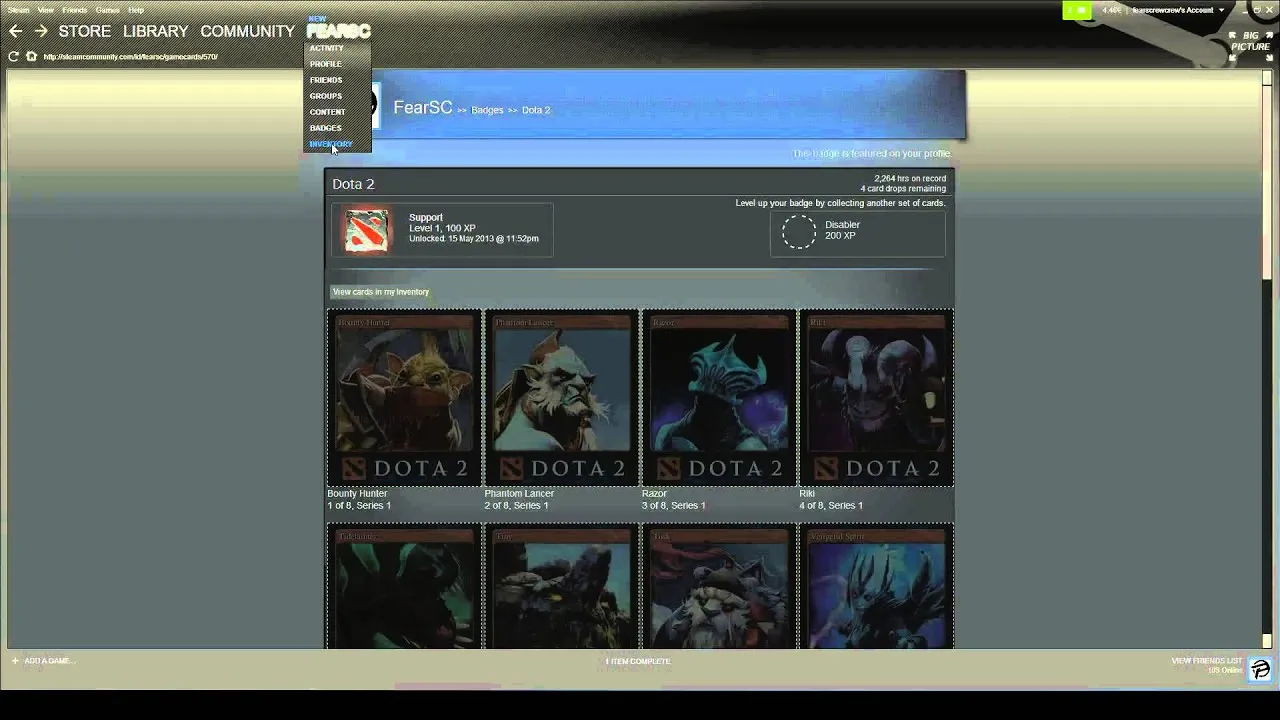Click the Dota 2 badge page title
The width and height of the screenshot is (1280, 720).
(x=353, y=184)
